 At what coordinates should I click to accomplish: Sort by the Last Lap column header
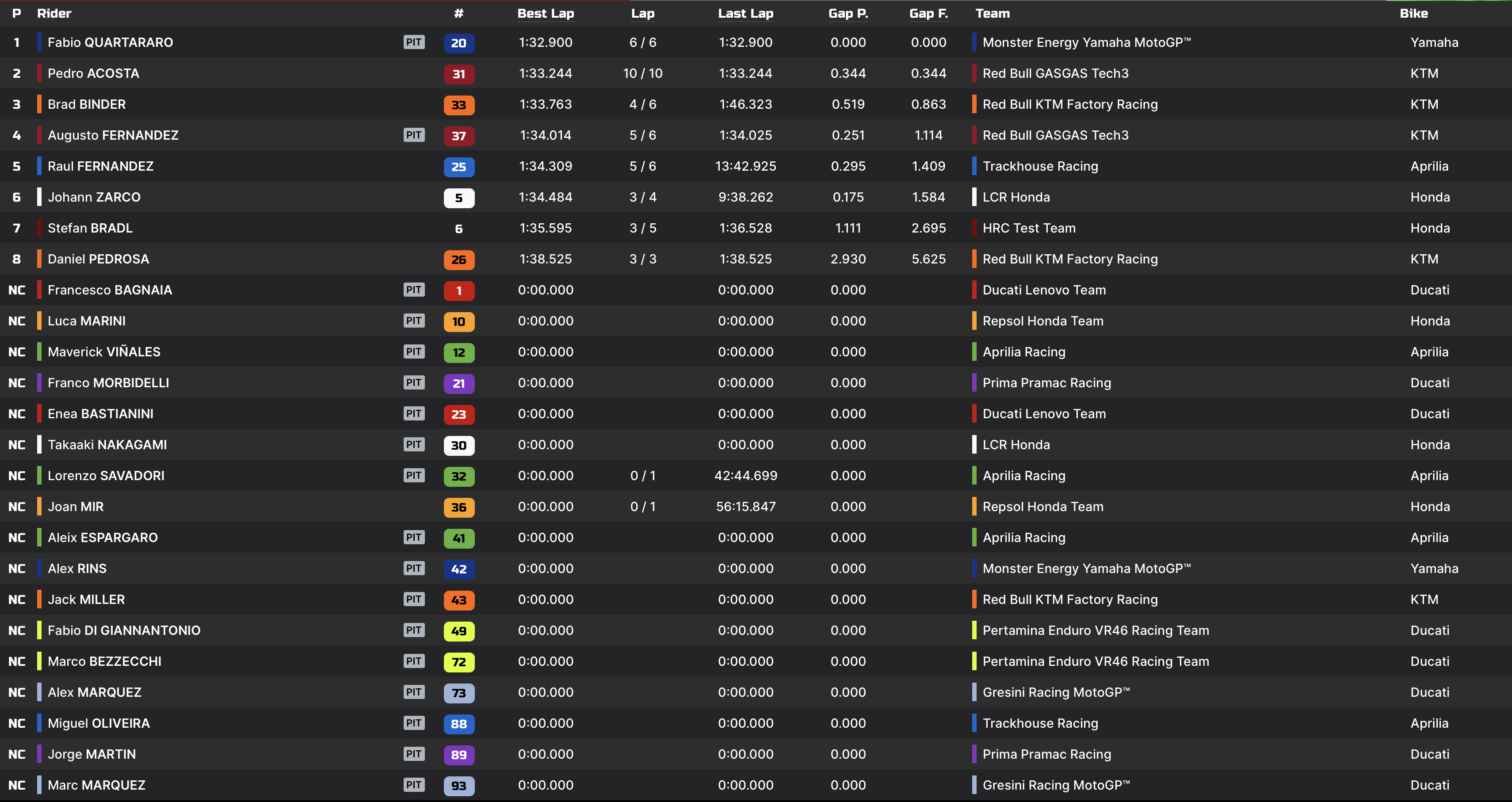[x=745, y=14]
